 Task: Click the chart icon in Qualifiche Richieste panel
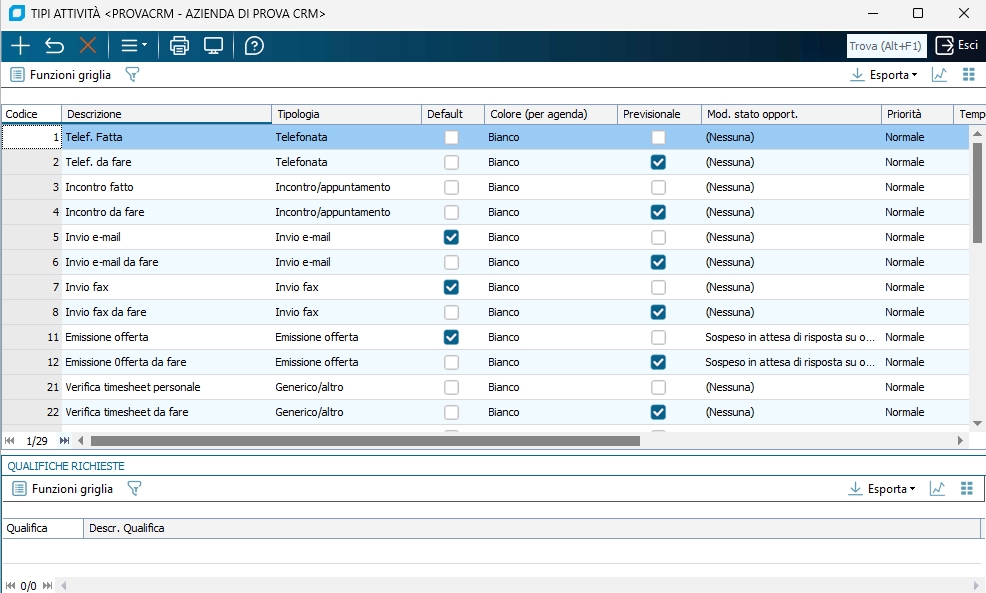(x=938, y=489)
